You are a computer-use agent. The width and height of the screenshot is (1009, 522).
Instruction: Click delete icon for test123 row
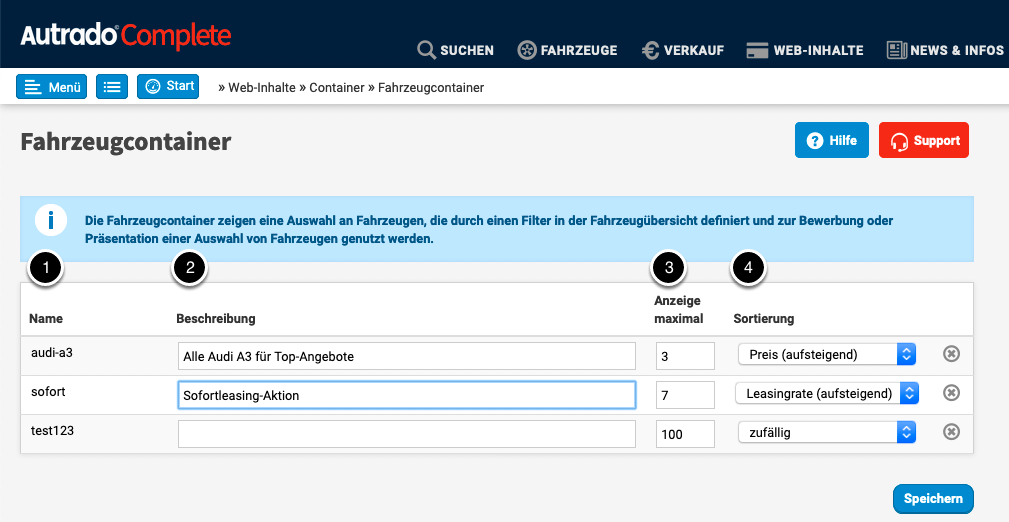951,431
